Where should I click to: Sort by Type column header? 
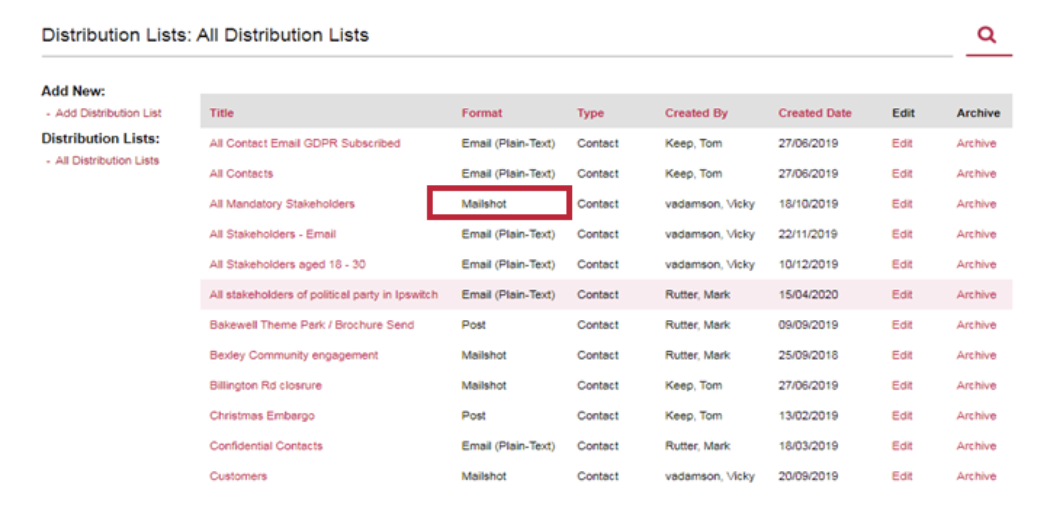point(590,113)
